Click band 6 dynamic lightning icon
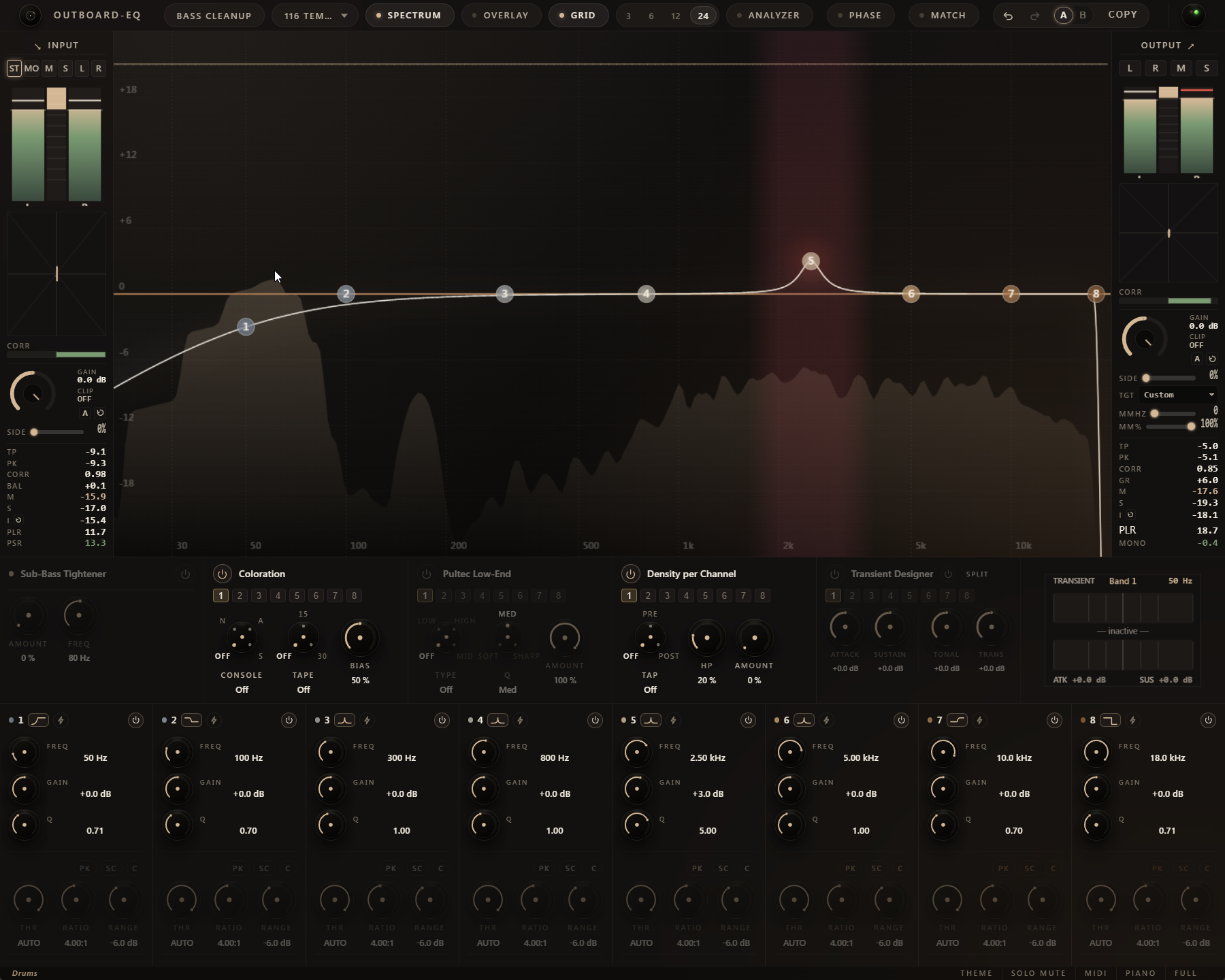Image resolution: width=1225 pixels, height=980 pixels. tap(826, 720)
